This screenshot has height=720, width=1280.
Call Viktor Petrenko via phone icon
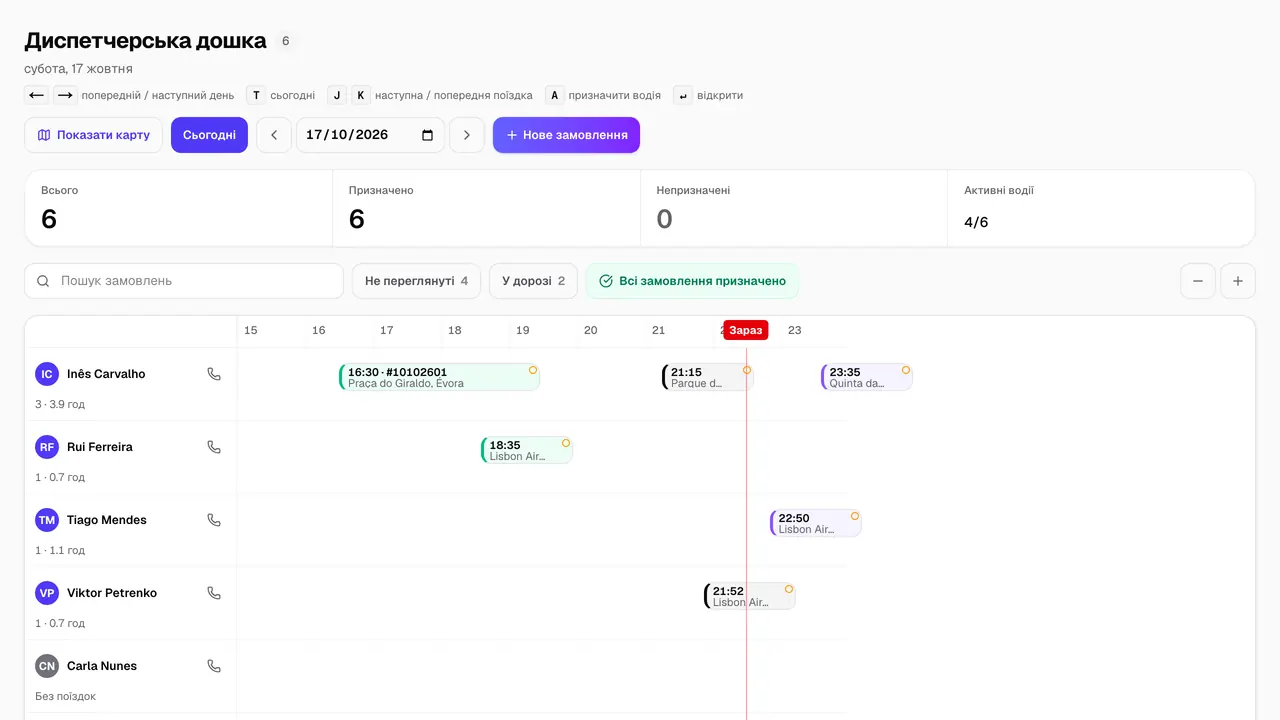click(x=214, y=593)
